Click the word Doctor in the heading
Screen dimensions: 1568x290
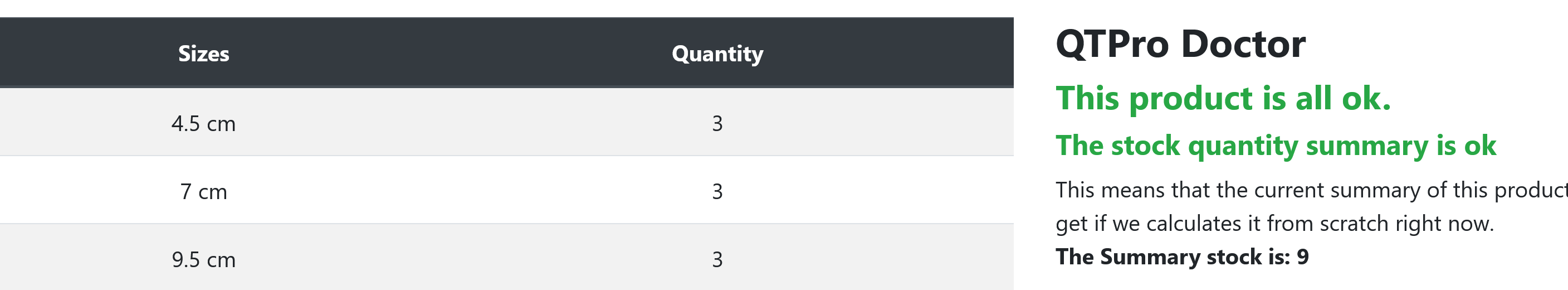point(1244,44)
